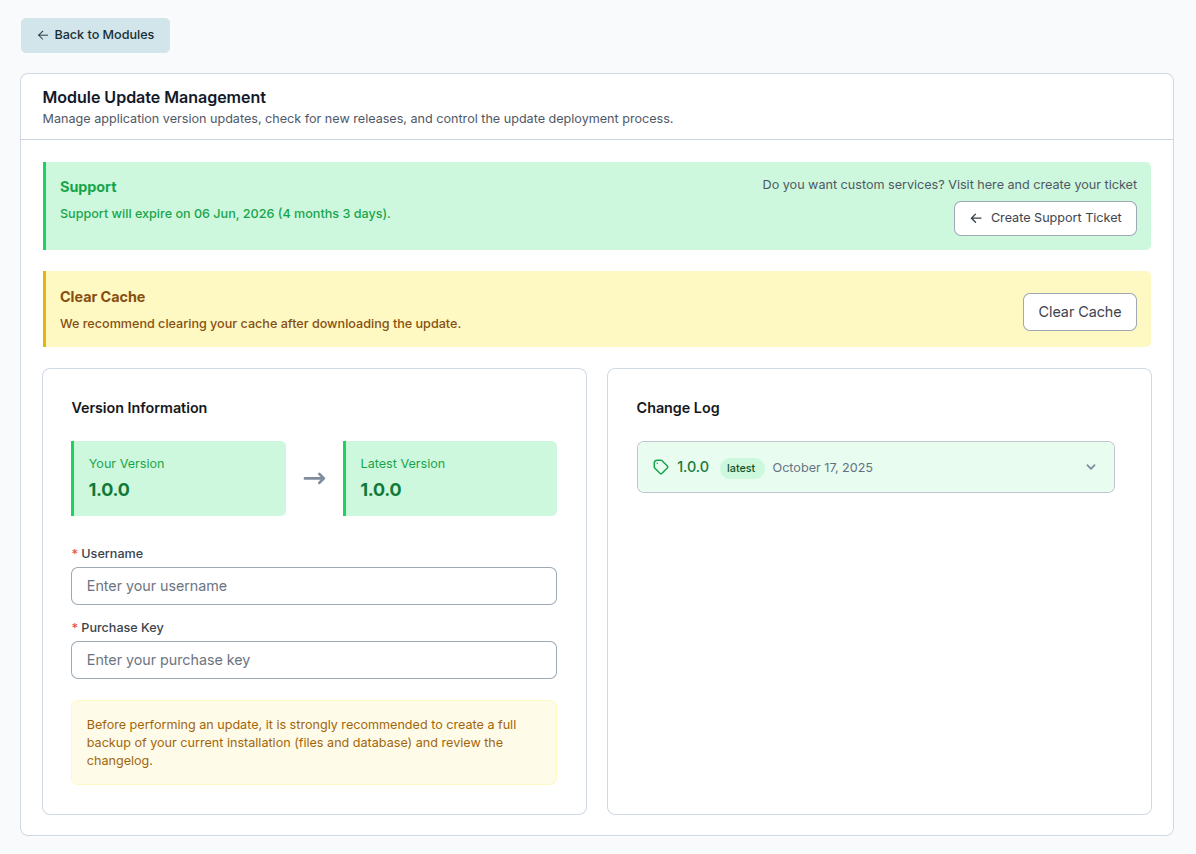Select the 'latest' badge in Change Log
This screenshot has width=1196, height=854.
(x=741, y=468)
